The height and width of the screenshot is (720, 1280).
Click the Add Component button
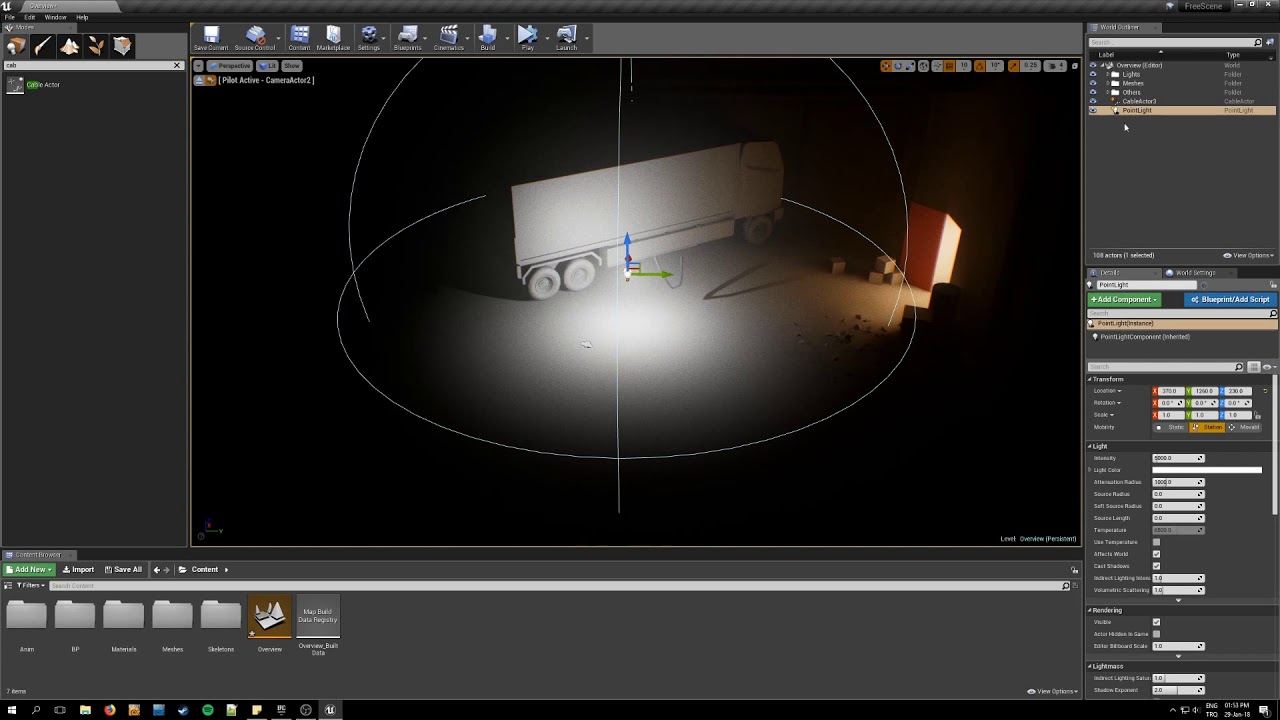pos(1122,299)
